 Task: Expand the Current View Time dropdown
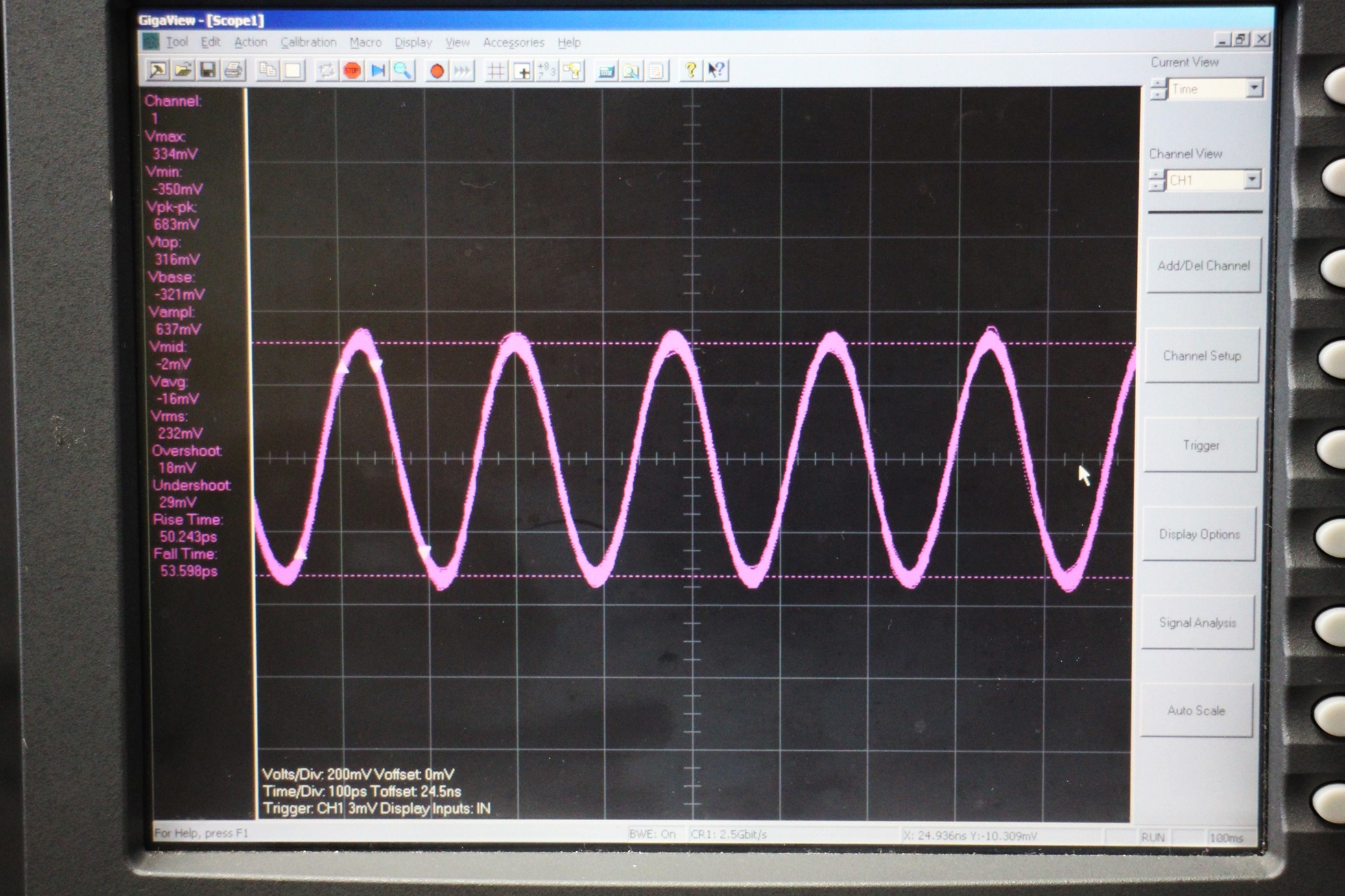pyautogui.click(x=1254, y=88)
